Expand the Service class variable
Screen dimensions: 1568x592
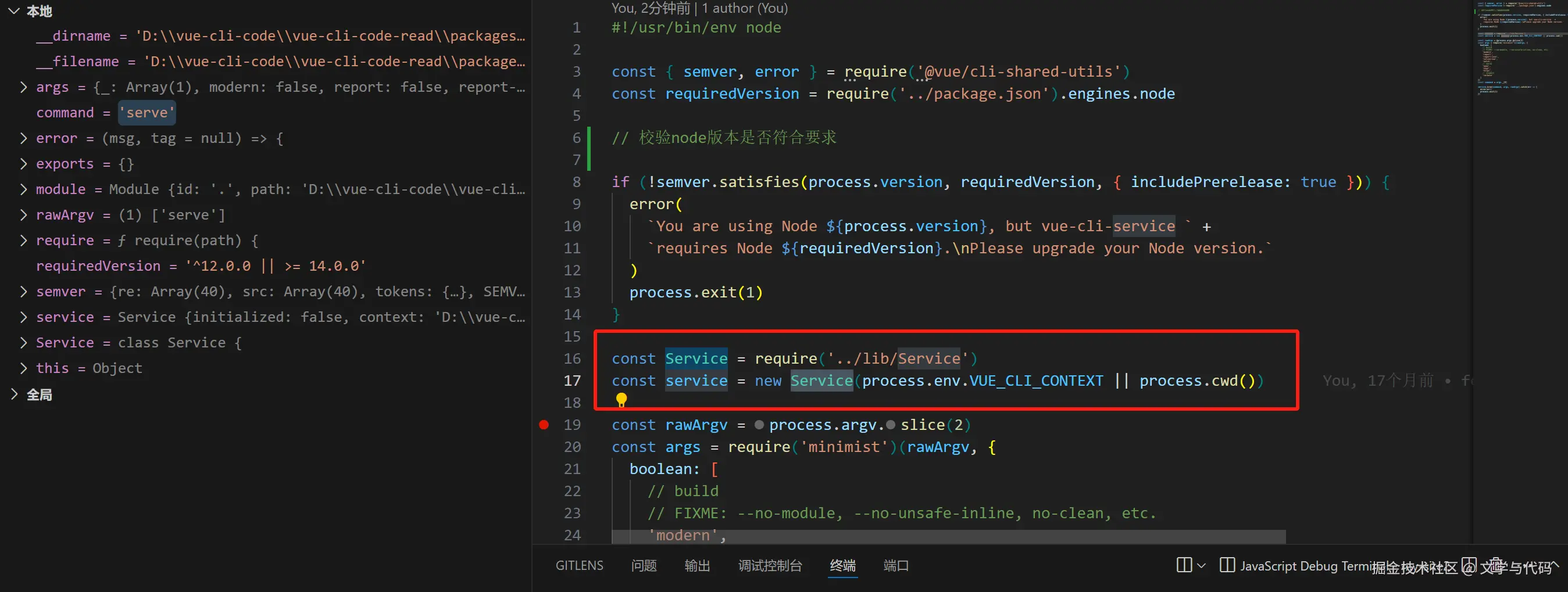(24, 343)
